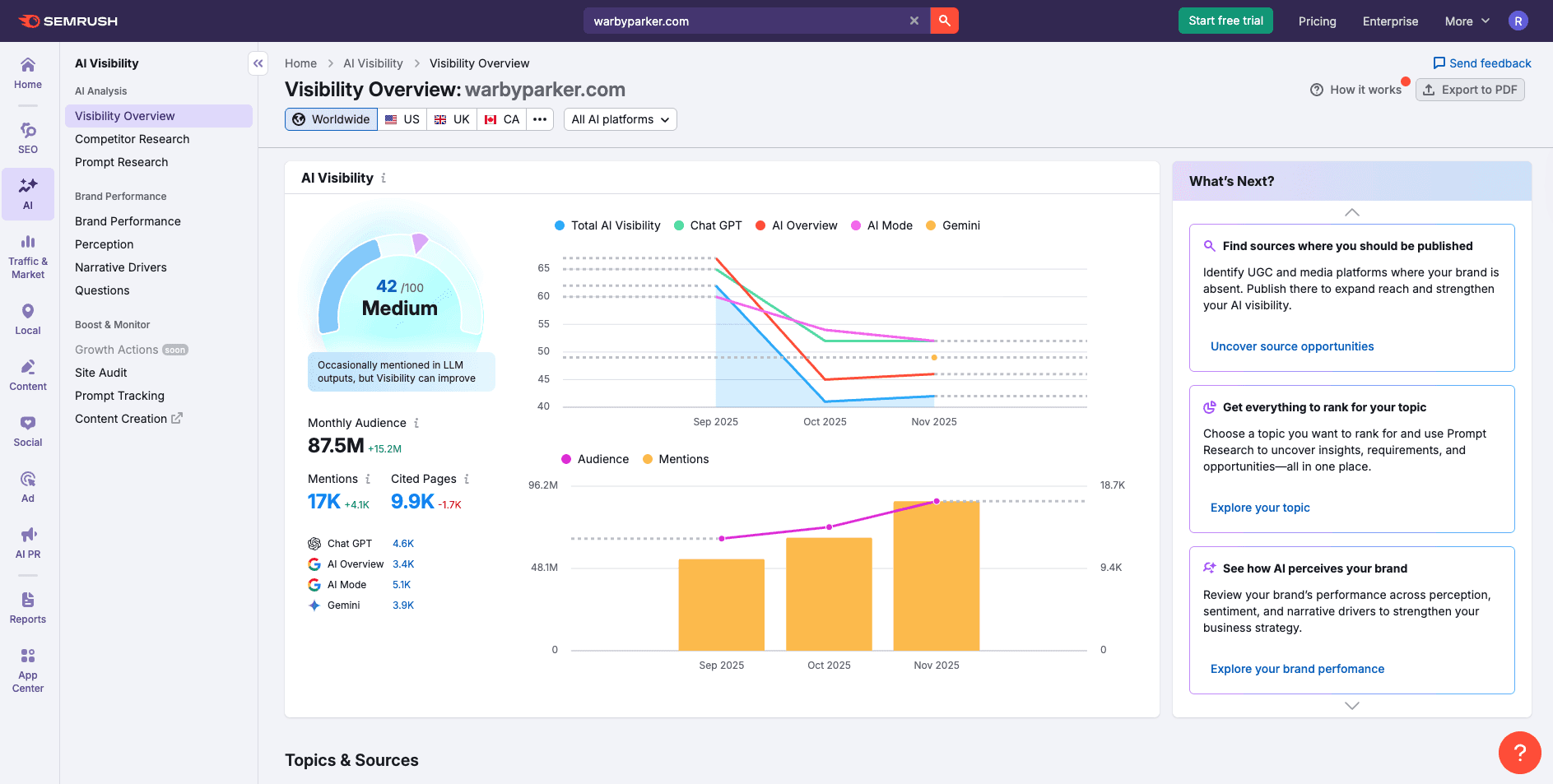The height and width of the screenshot is (784, 1553).
Task: Toggle Gemini legend series
Action: tap(953, 225)
